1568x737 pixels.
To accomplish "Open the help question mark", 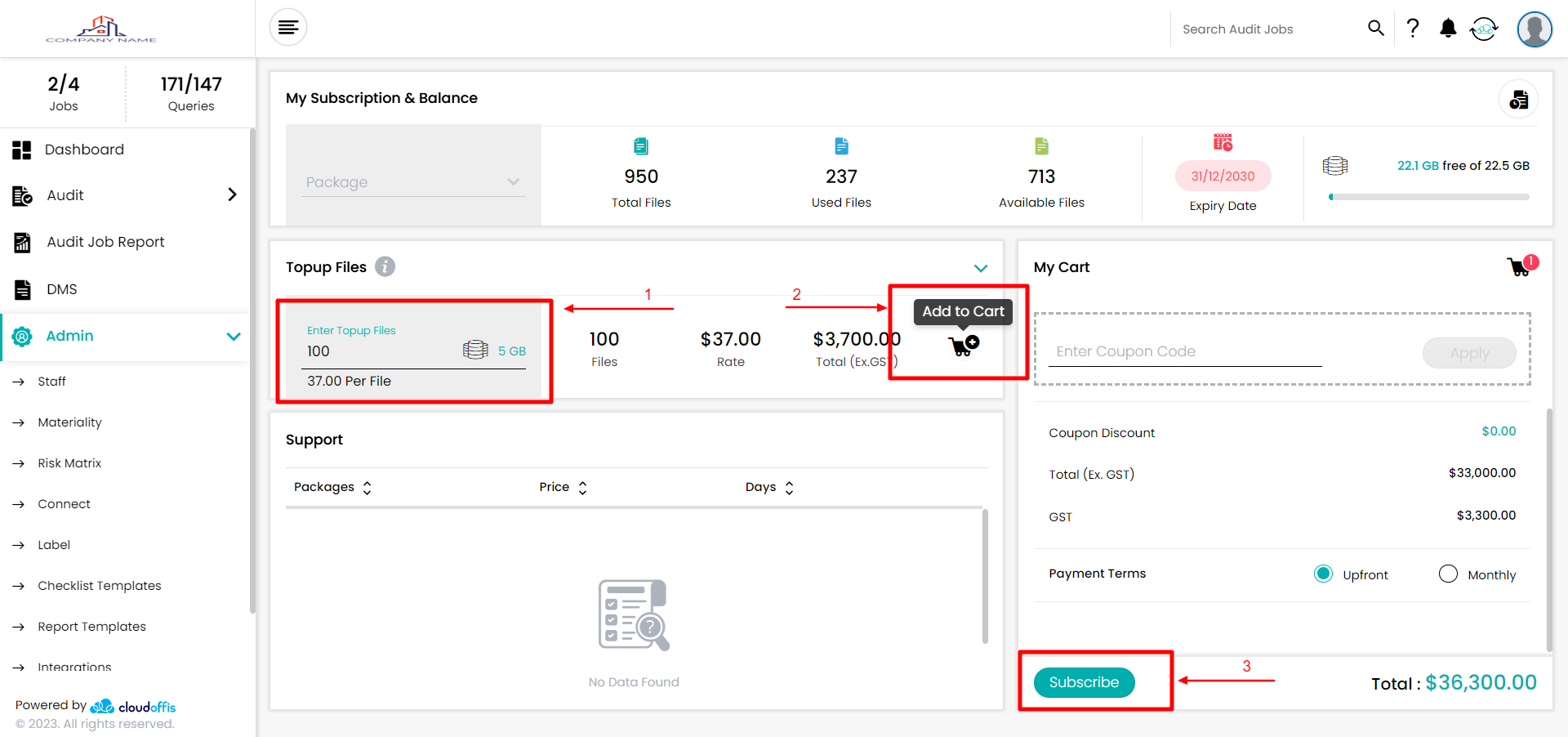I will 1413,29.
